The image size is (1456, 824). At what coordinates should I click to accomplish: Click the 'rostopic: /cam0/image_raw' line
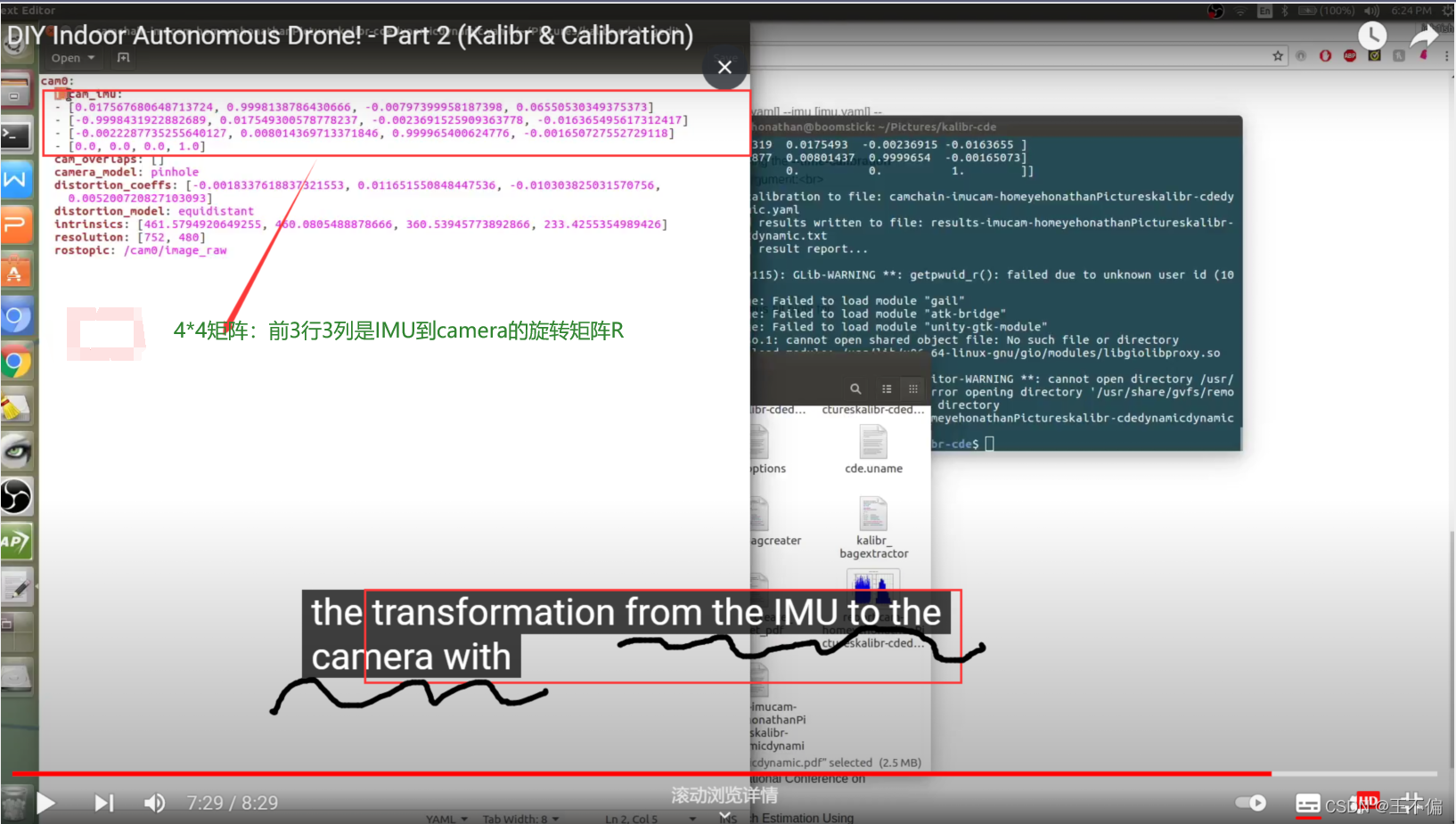click(x=141, y=250)
